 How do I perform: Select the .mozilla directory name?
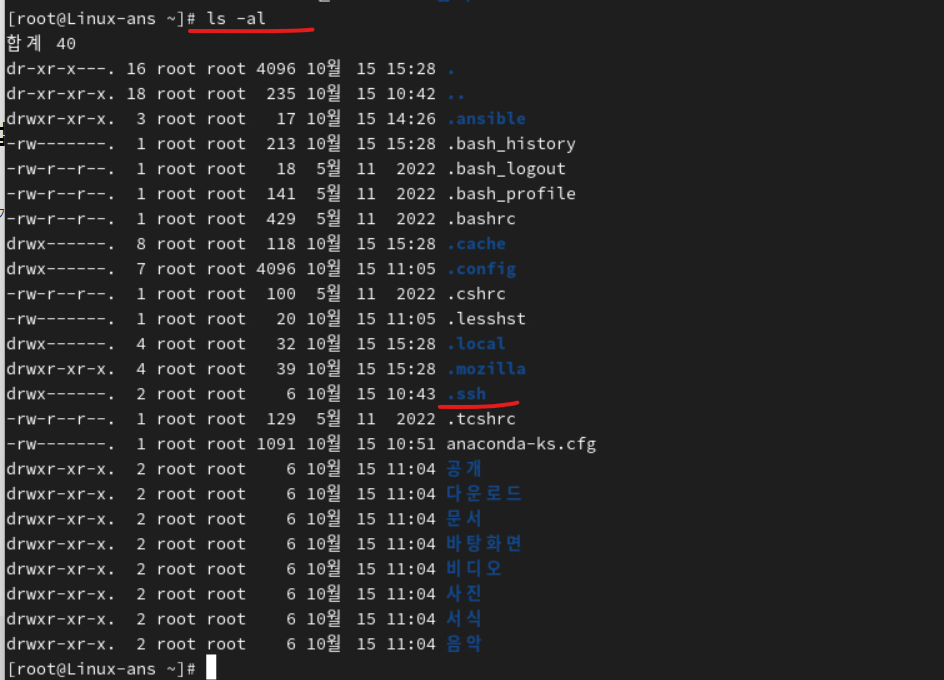(x=486, y=369)
